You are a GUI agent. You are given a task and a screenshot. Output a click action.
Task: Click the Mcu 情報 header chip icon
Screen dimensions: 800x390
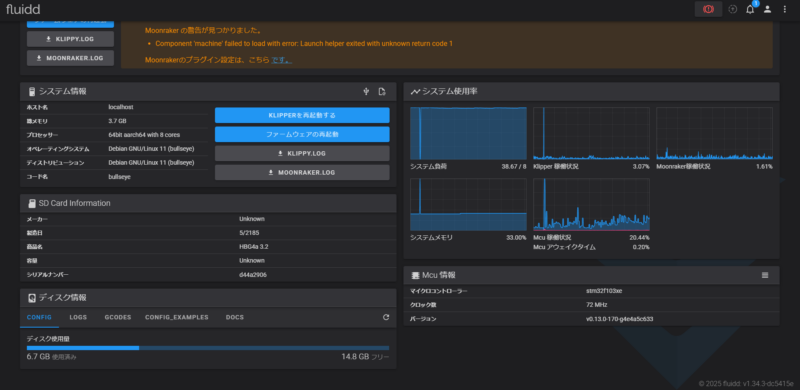[x=415, y=275]
